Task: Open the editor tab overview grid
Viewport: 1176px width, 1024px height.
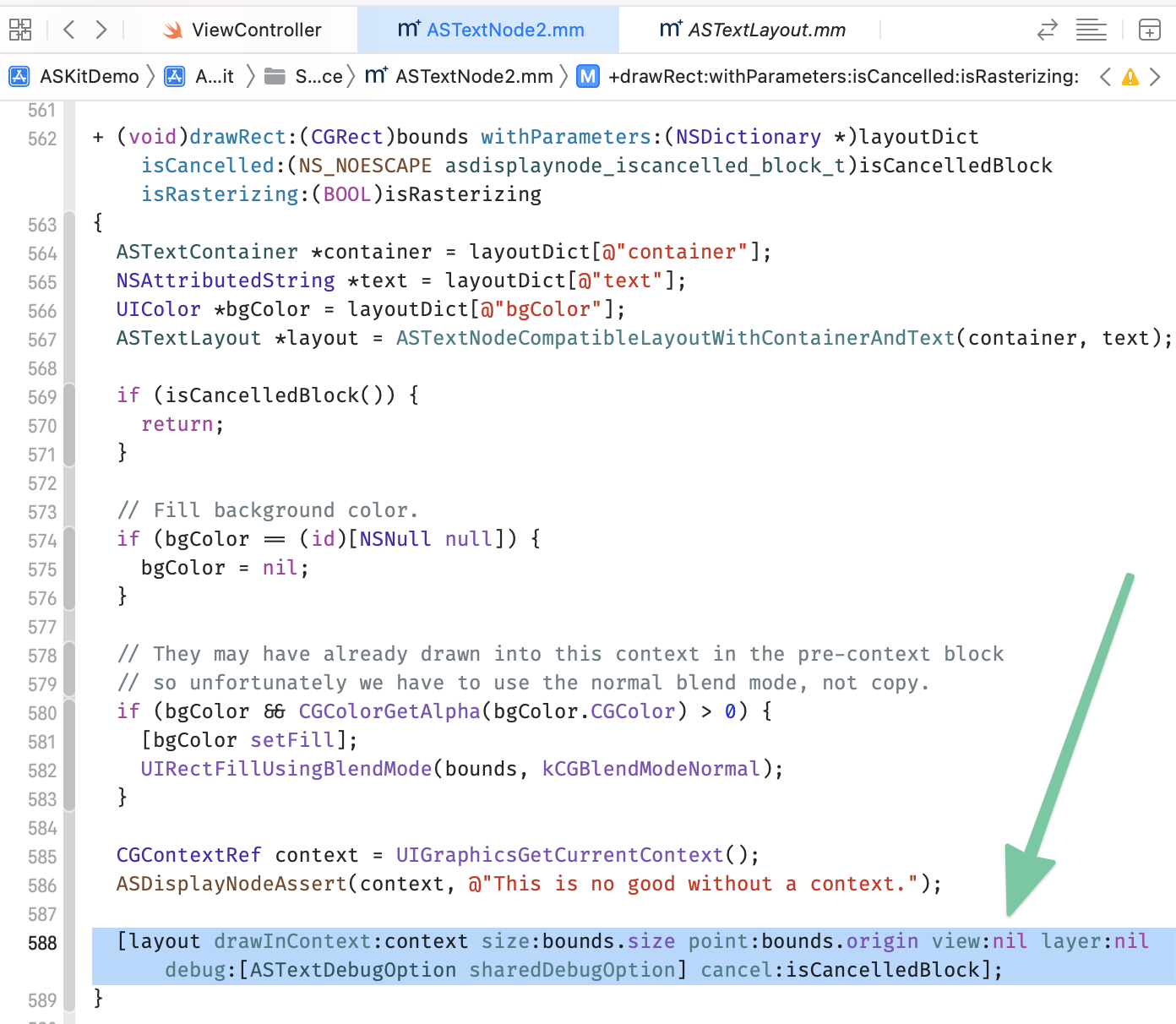Action: click(x=20, y=29)
